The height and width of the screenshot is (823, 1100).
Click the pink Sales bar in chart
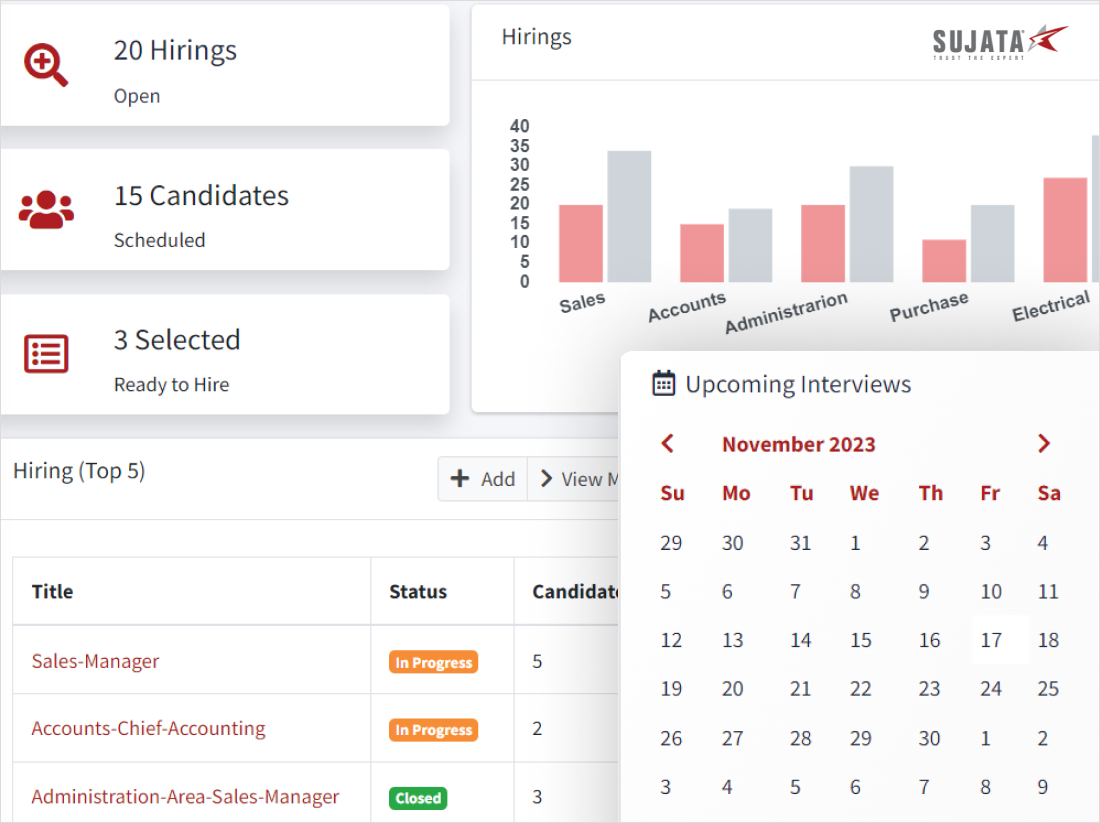tap(580, 243)
